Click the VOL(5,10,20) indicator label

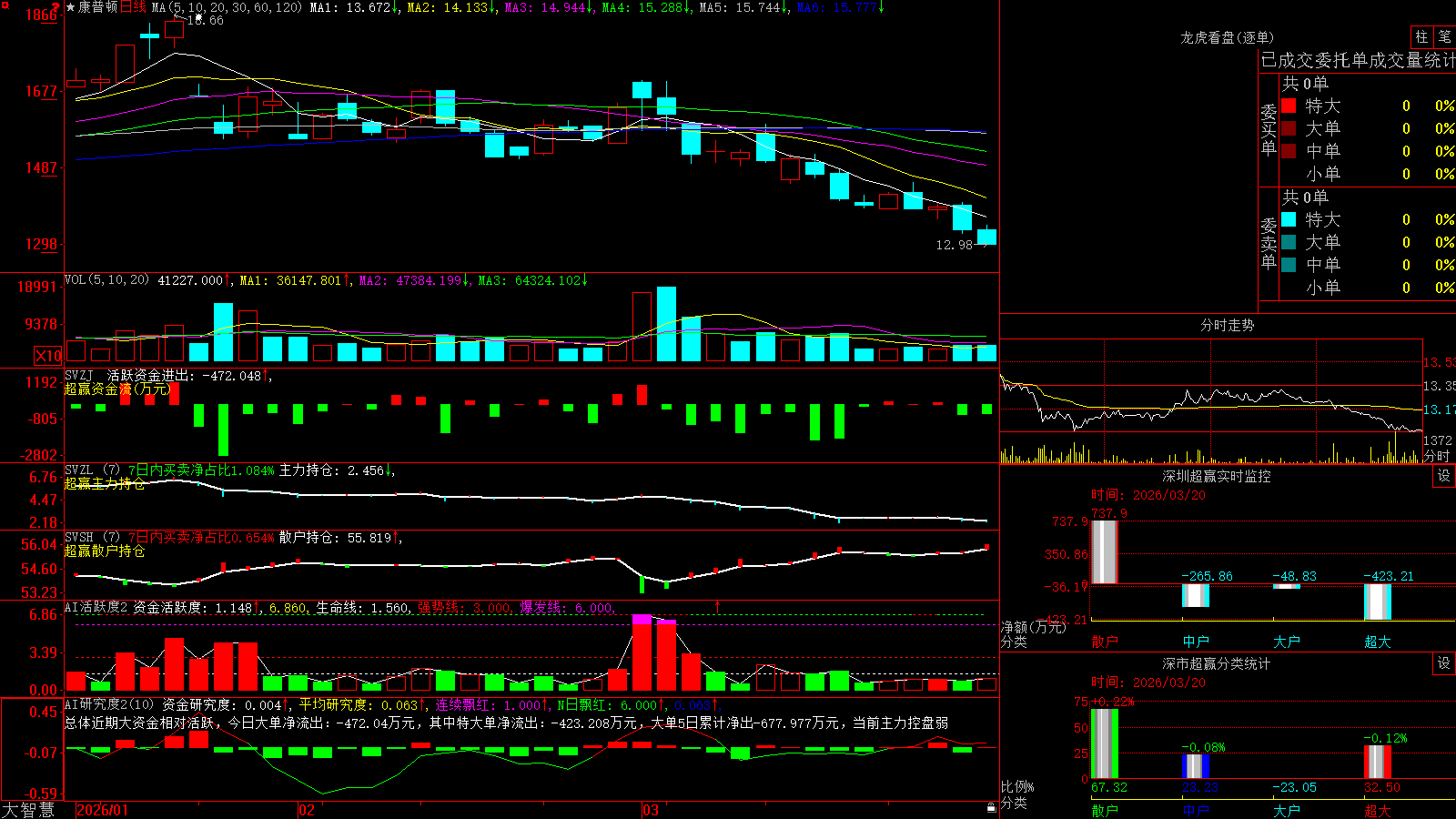(106, 280)
